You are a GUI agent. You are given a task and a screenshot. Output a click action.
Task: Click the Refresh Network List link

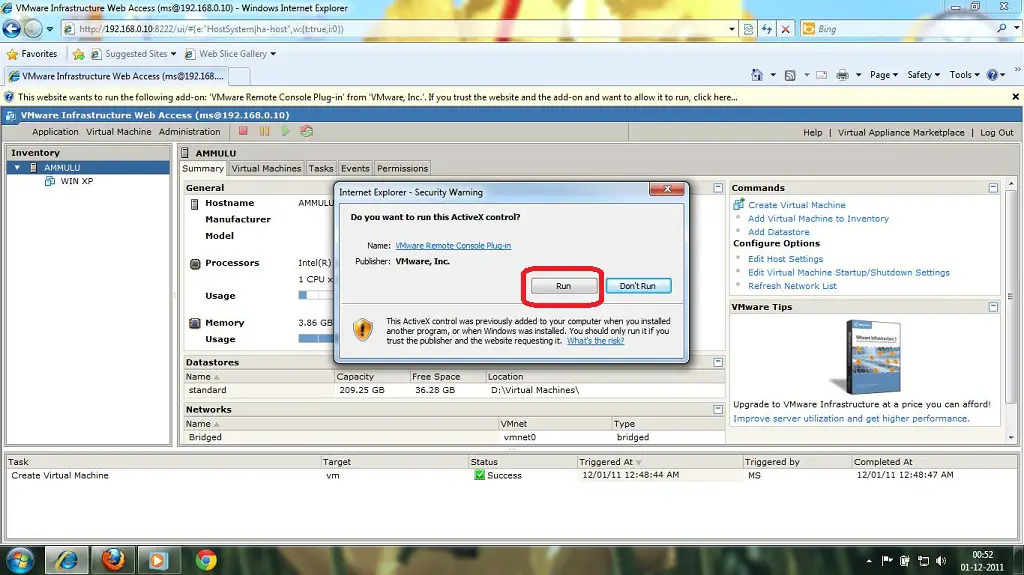tap(792, 286)
